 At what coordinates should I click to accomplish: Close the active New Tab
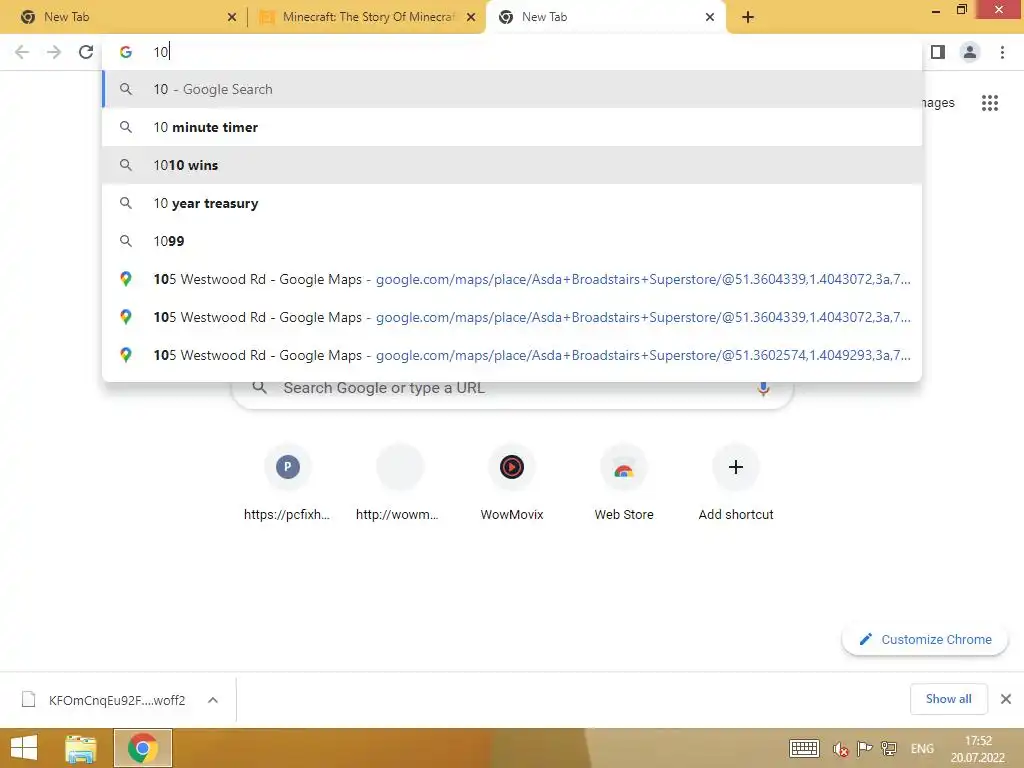(x=710, y=18)
